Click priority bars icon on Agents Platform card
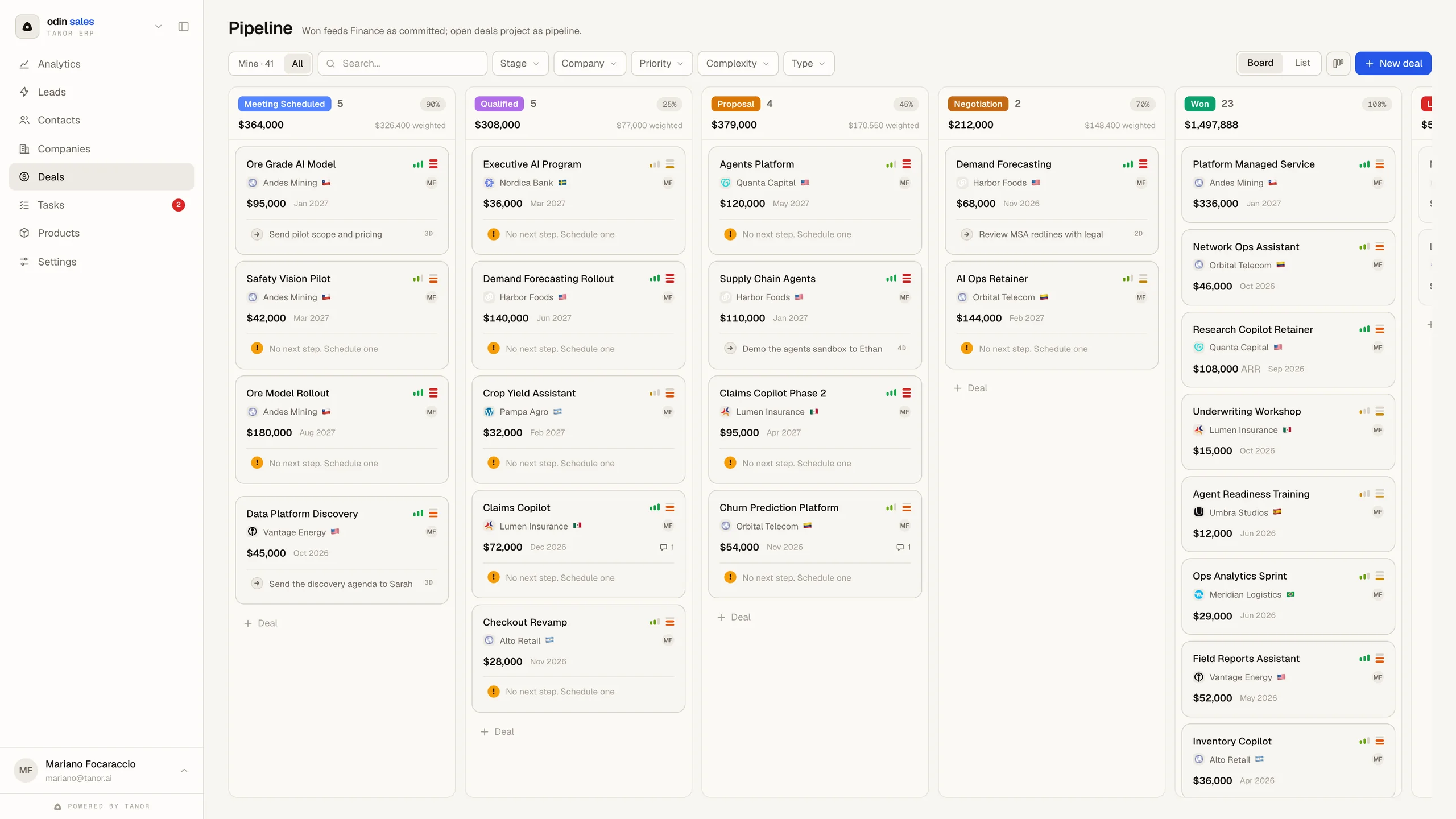Screen dimensions: 1456x819 coord(907,164)
